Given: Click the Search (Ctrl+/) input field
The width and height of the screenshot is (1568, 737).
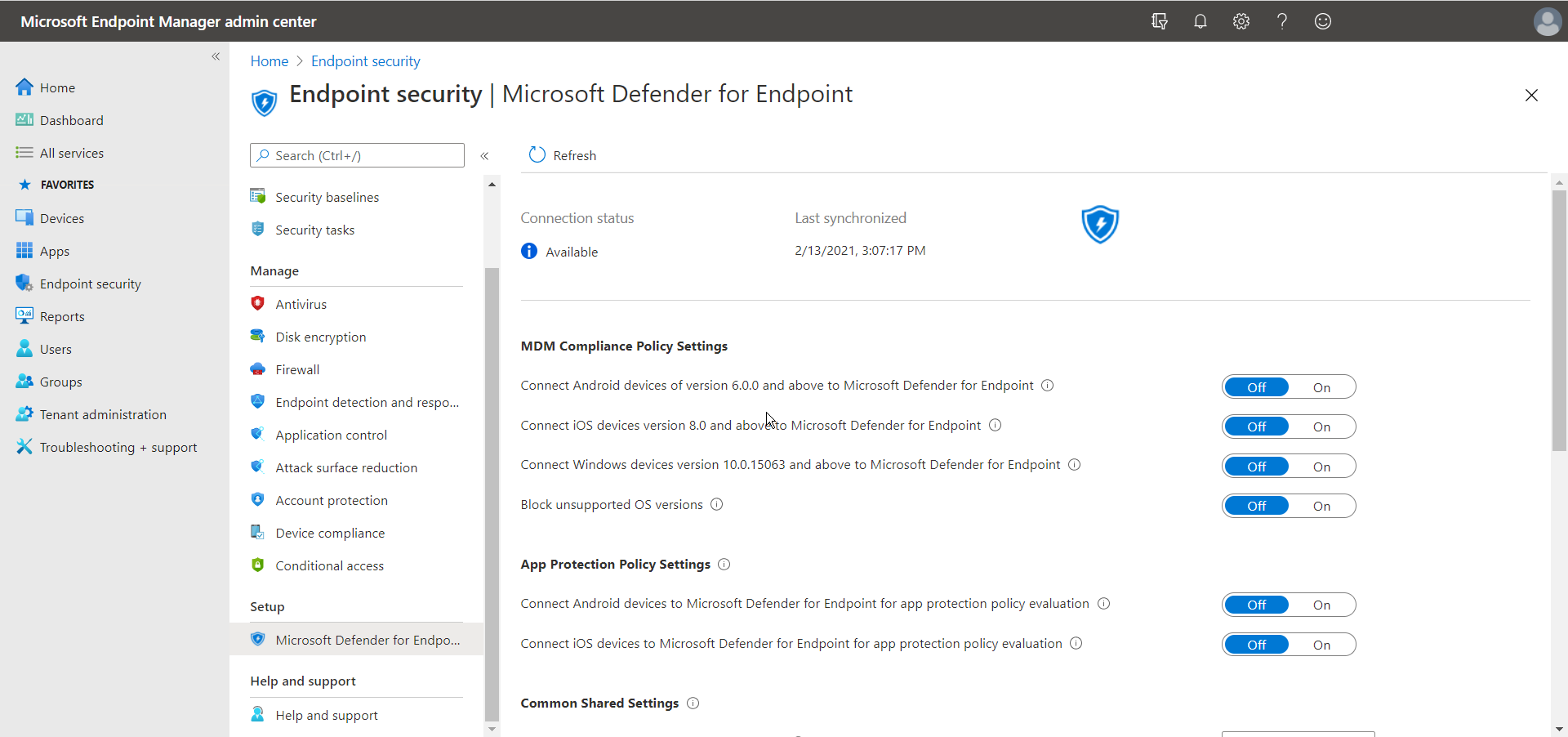Looking at the screenshot, I should click(357, 154).
